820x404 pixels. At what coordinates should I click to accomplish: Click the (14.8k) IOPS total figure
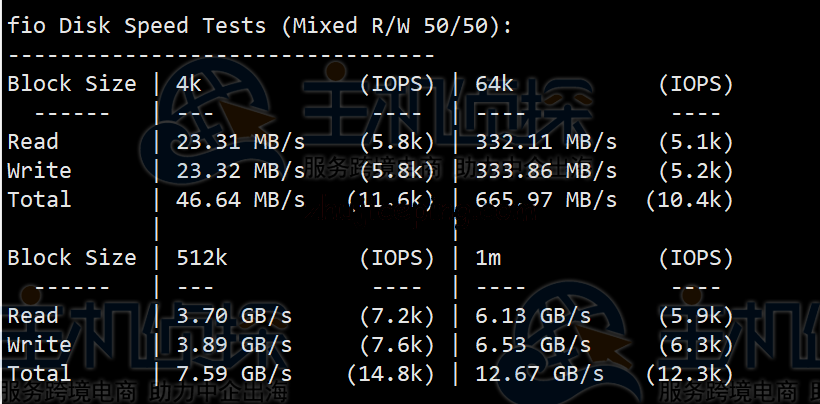coord(391,374)
